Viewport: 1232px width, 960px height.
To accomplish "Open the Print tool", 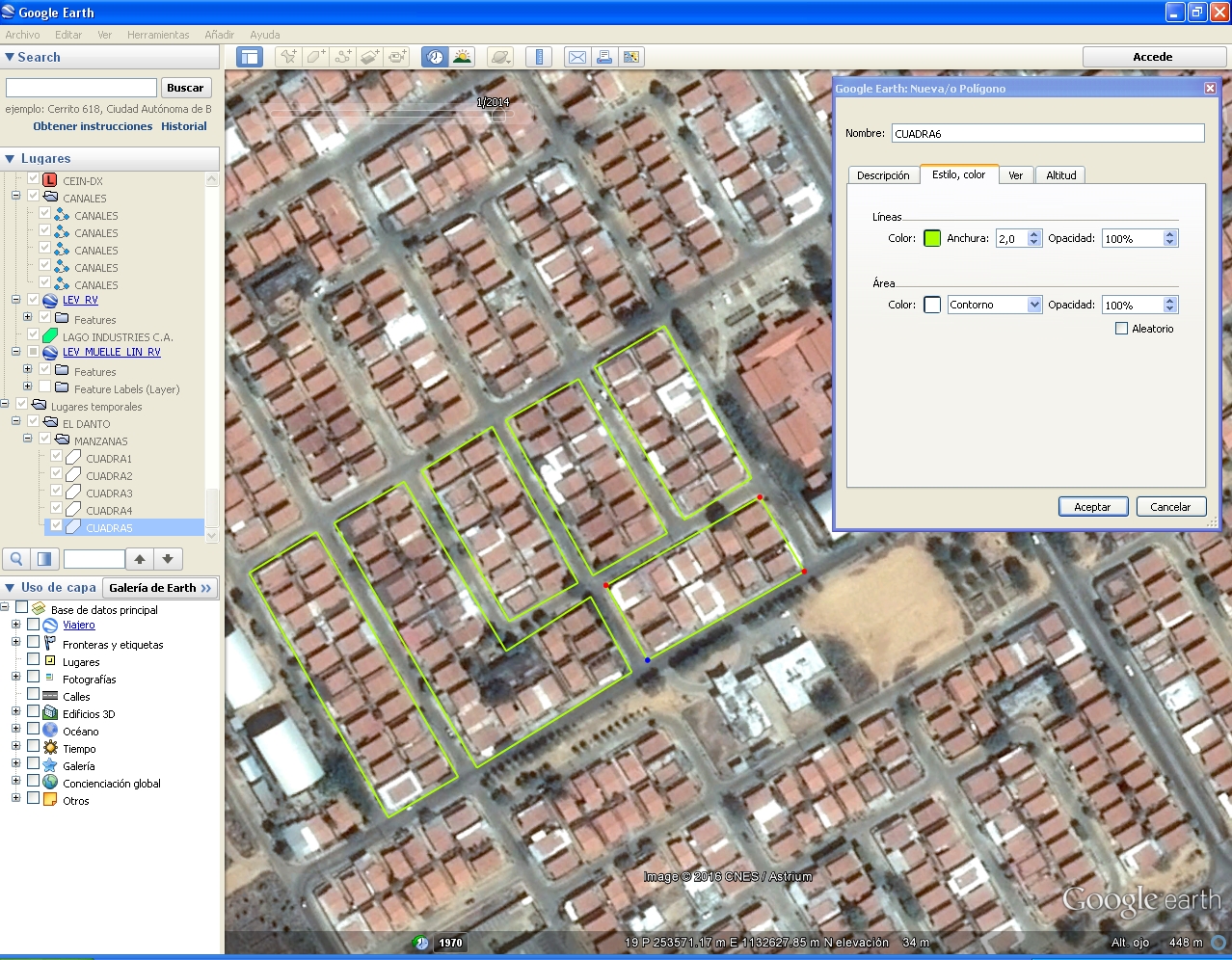I will point(603,57).
